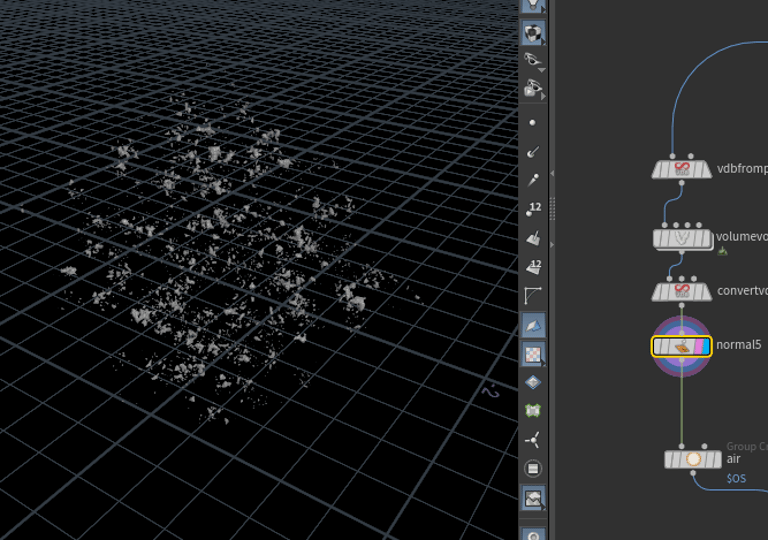Click the background image picture icon
Image resolution: width=768 pixels, height=540 pixels.
tap(533, 498)
